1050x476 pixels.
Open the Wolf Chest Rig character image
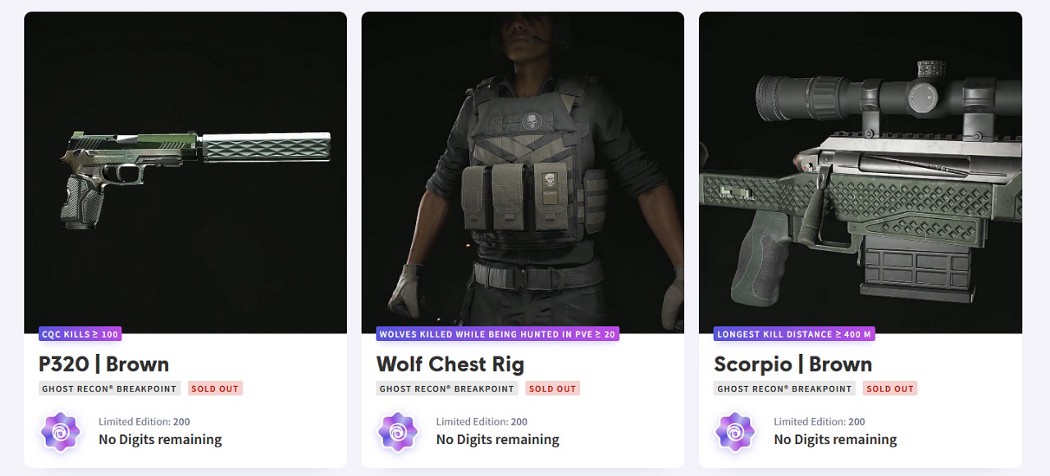coord(523,172)
